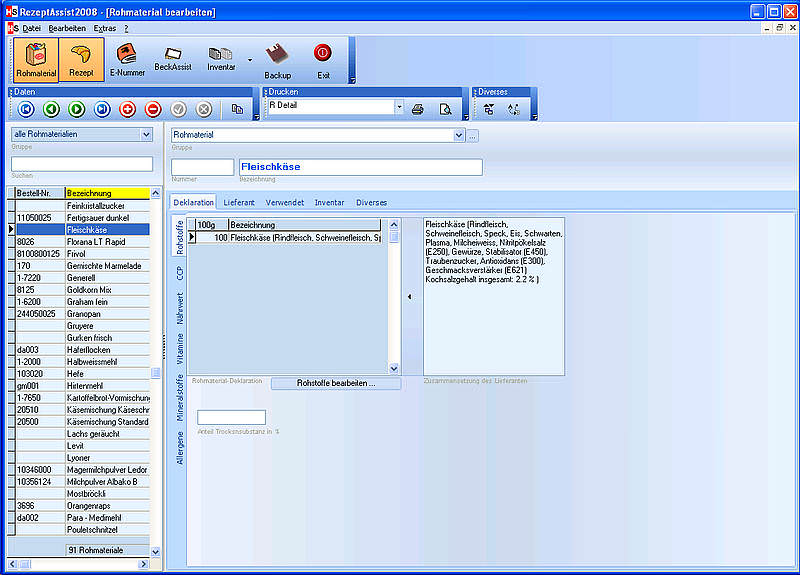Select the 'Haferflocken' row
Screen dimensions: 800x575
point(79,350)
